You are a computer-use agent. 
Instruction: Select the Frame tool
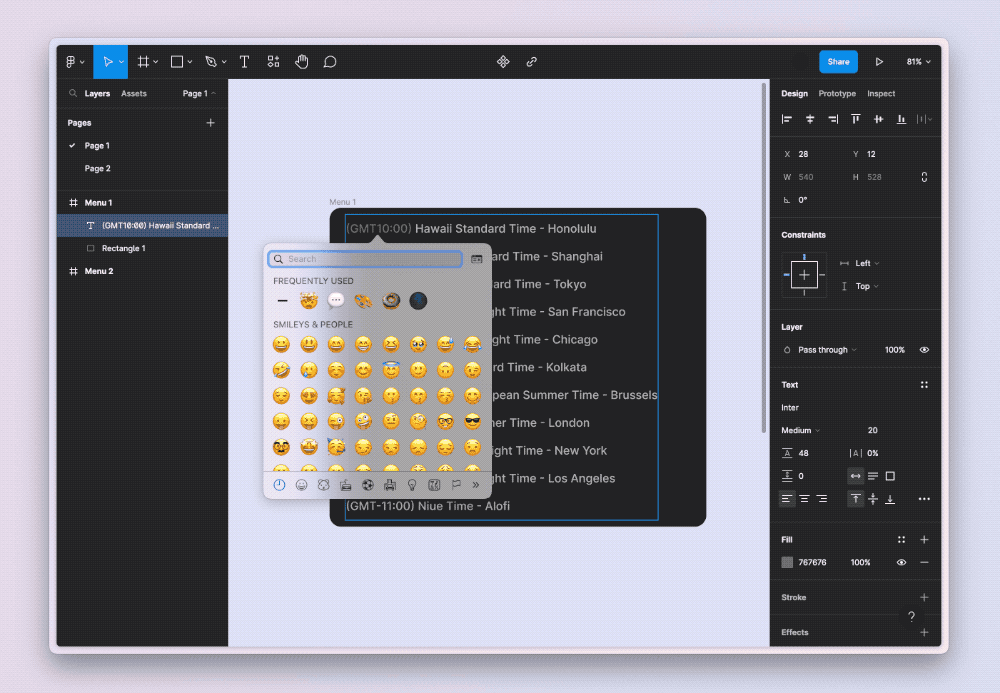click(x=143, y=62)
